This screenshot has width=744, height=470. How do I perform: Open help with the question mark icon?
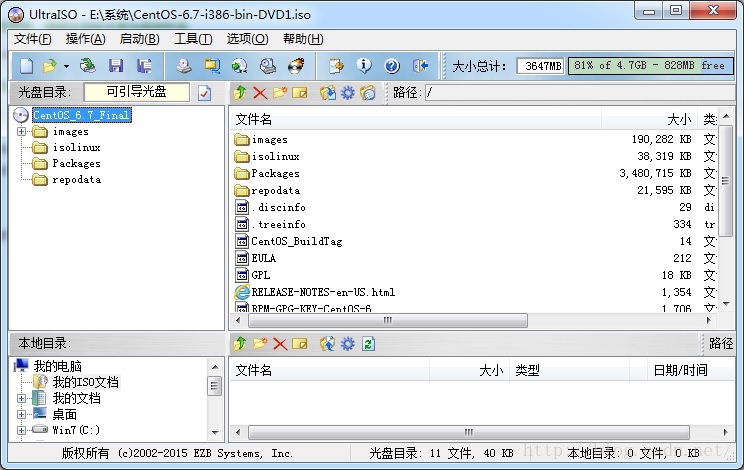pos(392,66)
